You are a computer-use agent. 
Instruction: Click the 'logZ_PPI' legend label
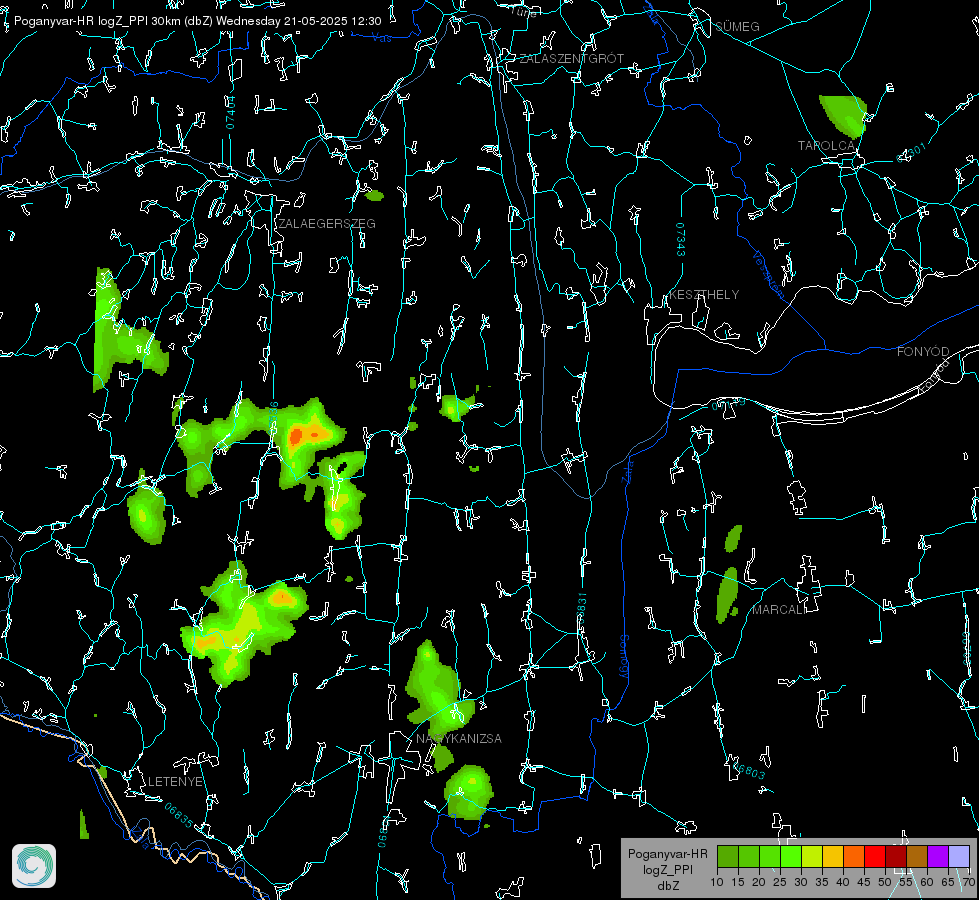coord(667,869)
